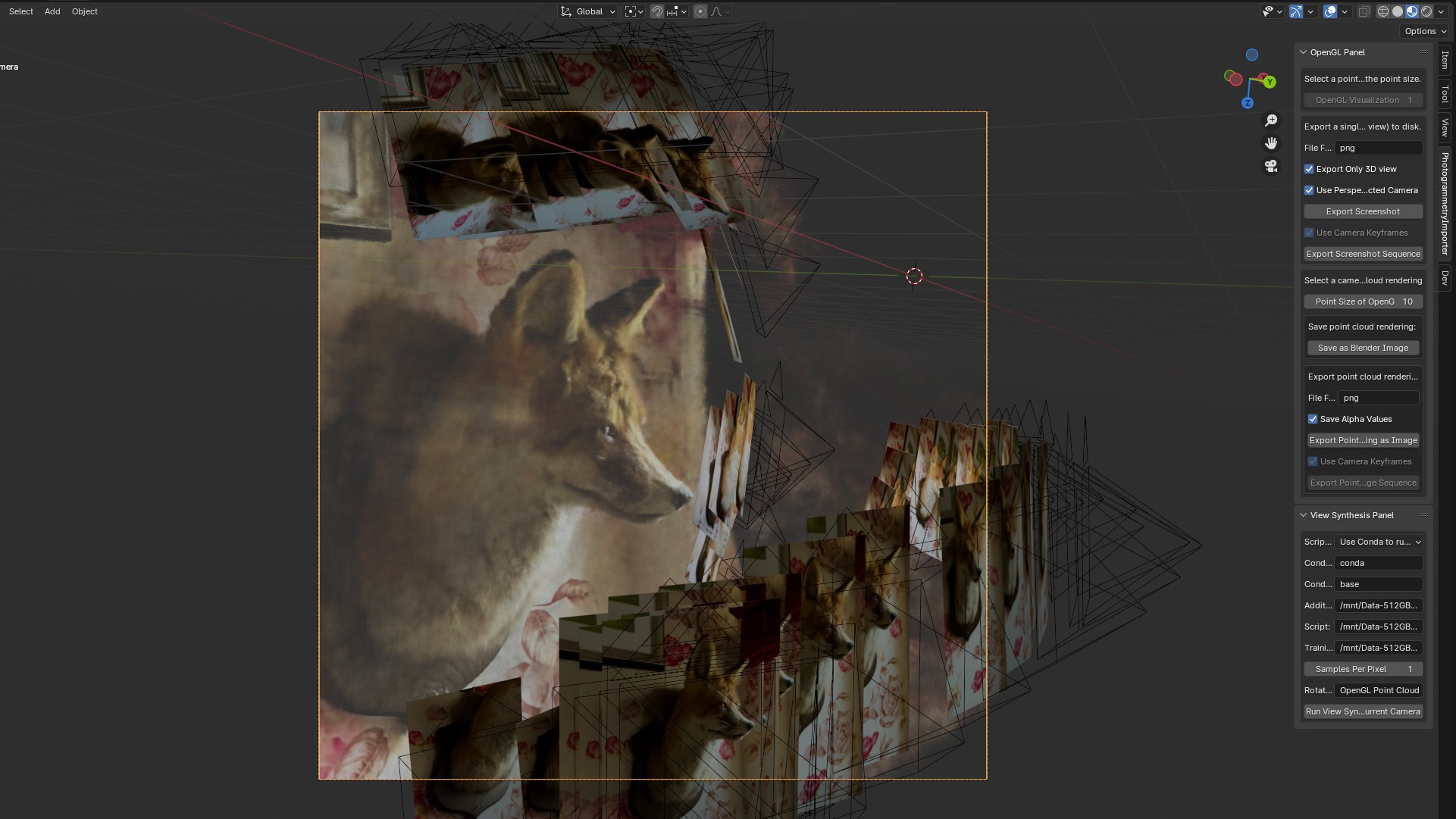The image size is (1456, 819).
Task: Collapse the View Synthesis Panel
Action: (1304, 515)
